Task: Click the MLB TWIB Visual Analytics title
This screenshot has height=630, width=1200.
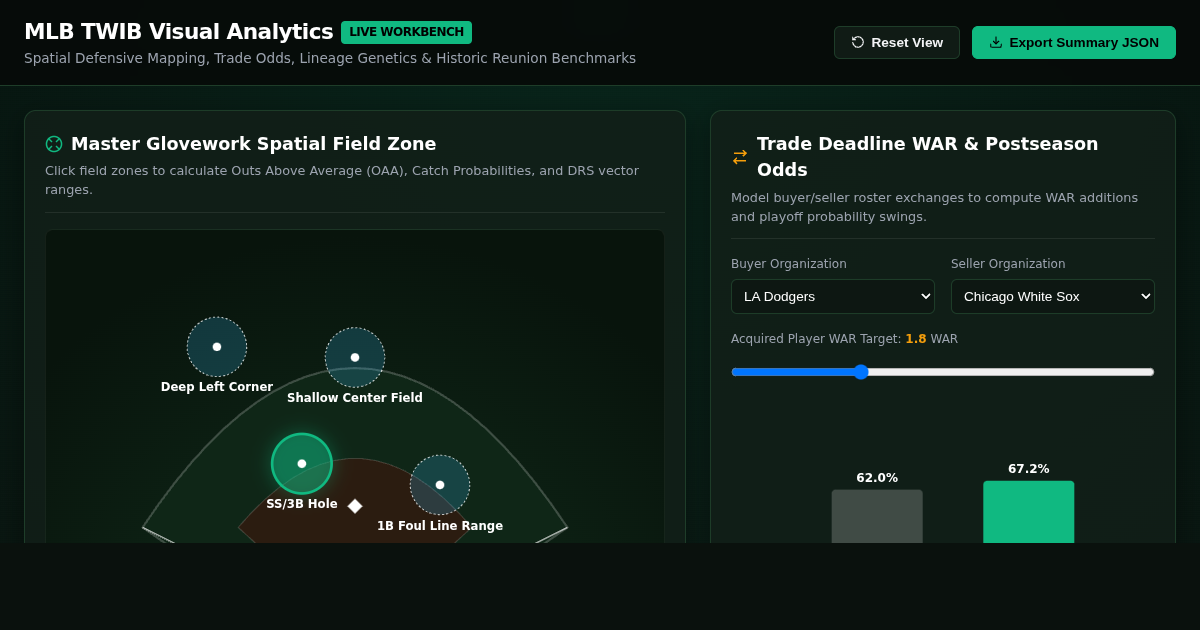Action: 179,32
